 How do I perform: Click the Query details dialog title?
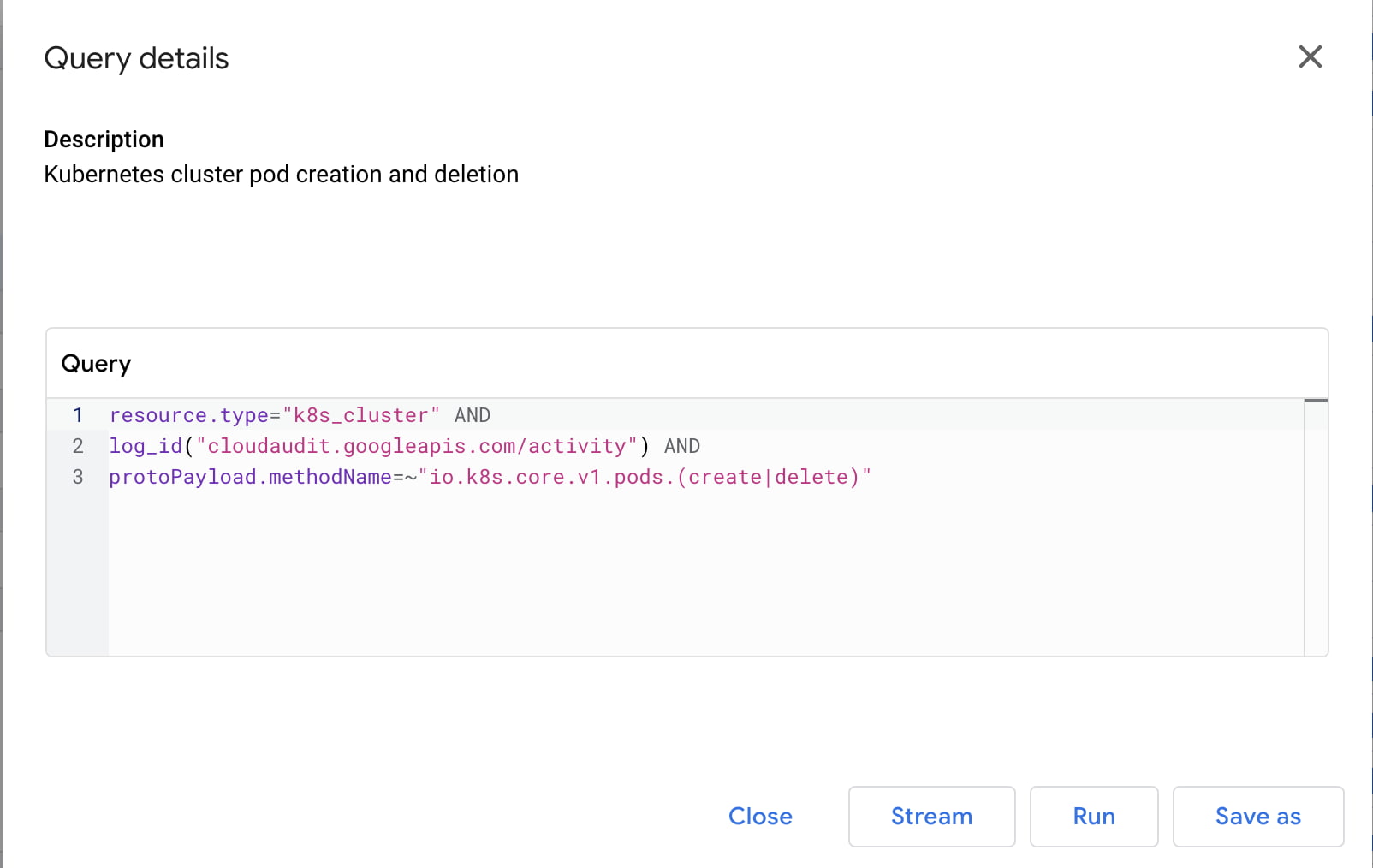tap(136, 58)
